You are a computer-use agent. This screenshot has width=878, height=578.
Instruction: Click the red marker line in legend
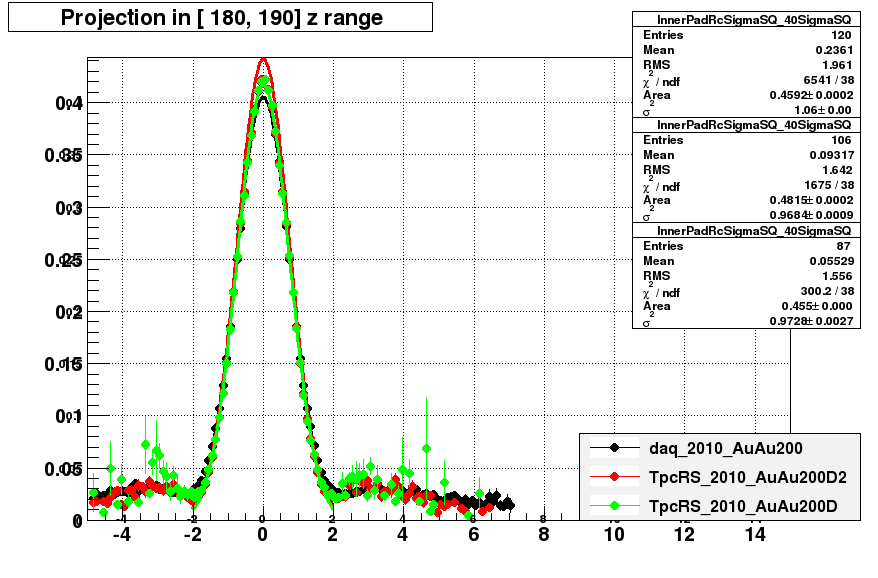click(614, 477)
